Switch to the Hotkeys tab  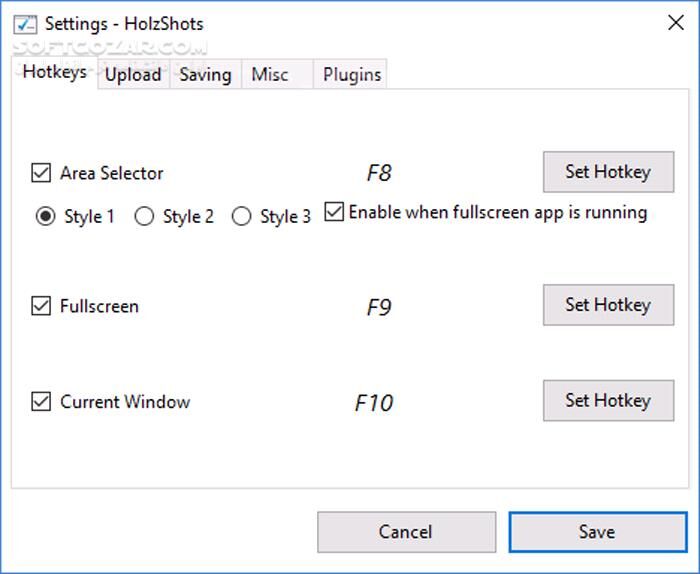[x=54, y=73]
